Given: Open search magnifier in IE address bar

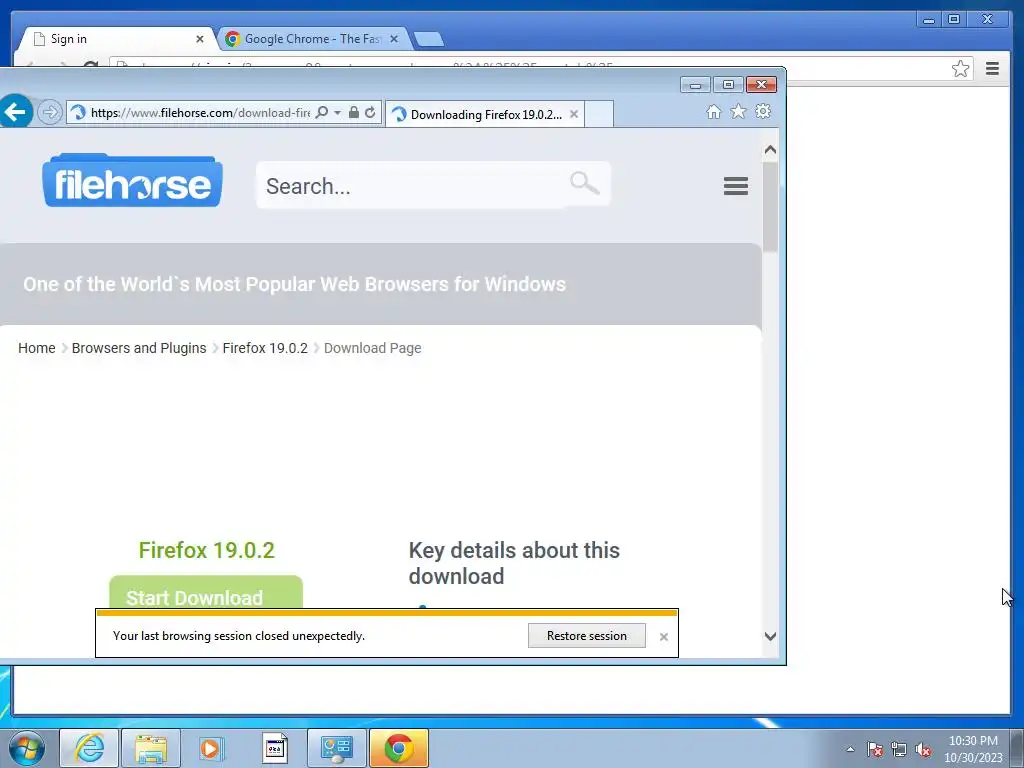Looking at the screenshot, I should click(322, 112).
